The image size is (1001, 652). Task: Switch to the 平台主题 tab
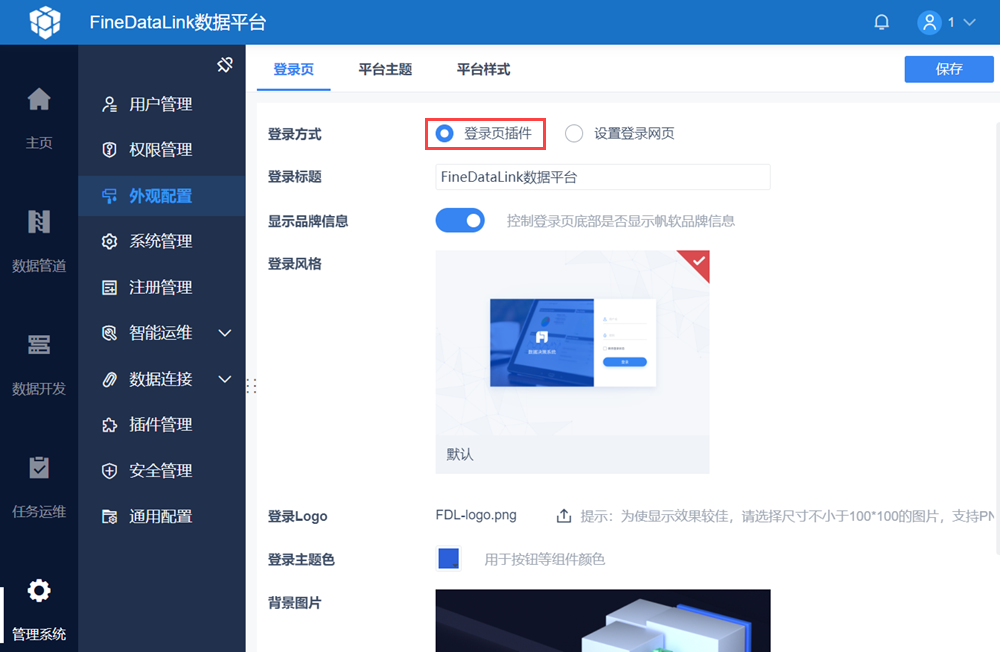(x=386, y=70)
